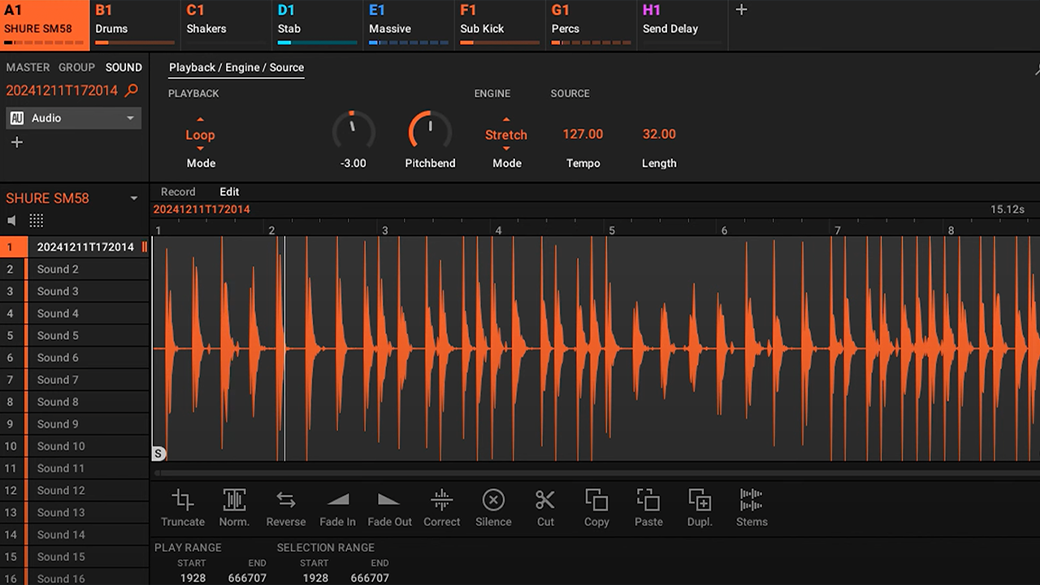Step Engine Mode up from Stretch

(x=506, y=120)
